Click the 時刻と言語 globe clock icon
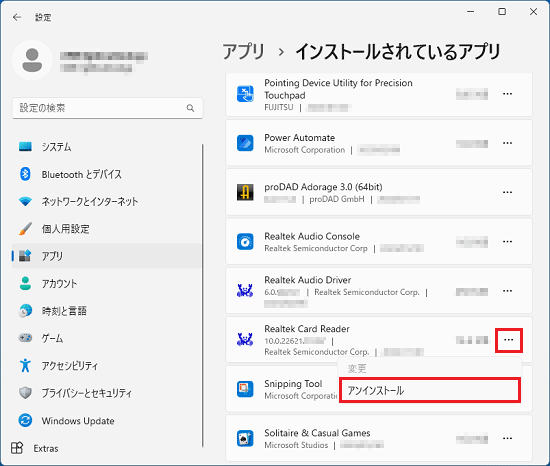This screenshot has width=550, height=466. point(25,311)
